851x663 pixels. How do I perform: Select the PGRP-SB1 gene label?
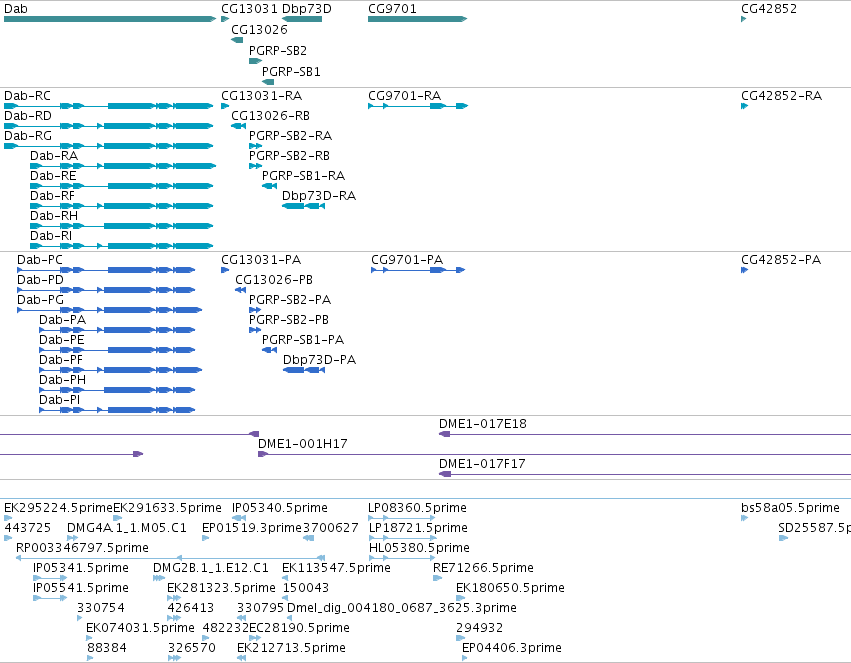coord(291,72)
